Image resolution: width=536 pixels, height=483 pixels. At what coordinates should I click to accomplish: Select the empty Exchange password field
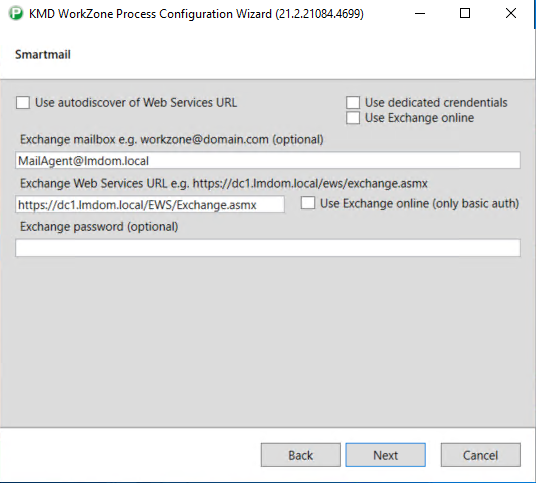268,248
